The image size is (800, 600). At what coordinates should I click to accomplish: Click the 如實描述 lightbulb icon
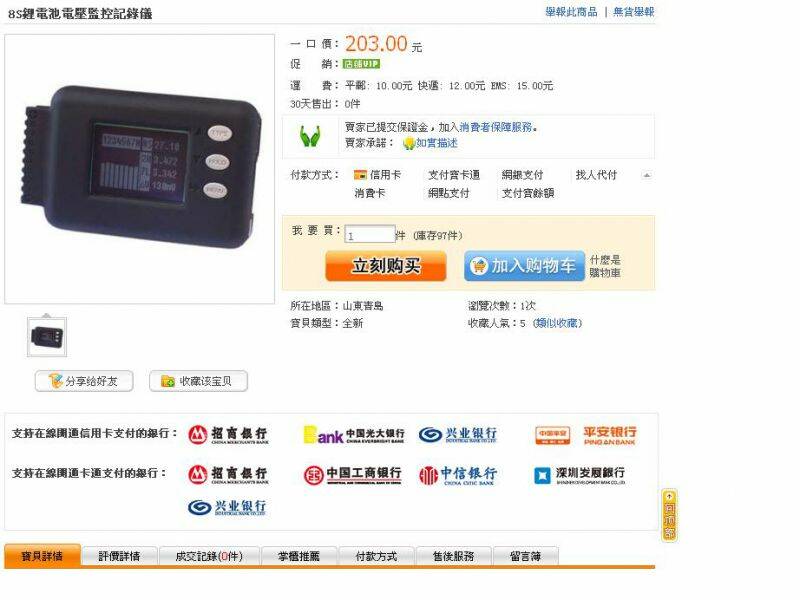(x=408, y=143)
